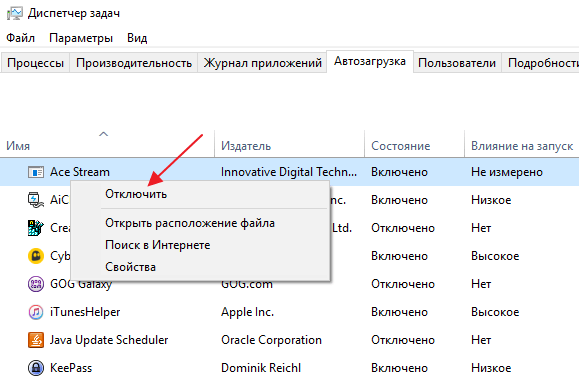
Task: Switch to the Пользователи tab
Action: point(457,63)
